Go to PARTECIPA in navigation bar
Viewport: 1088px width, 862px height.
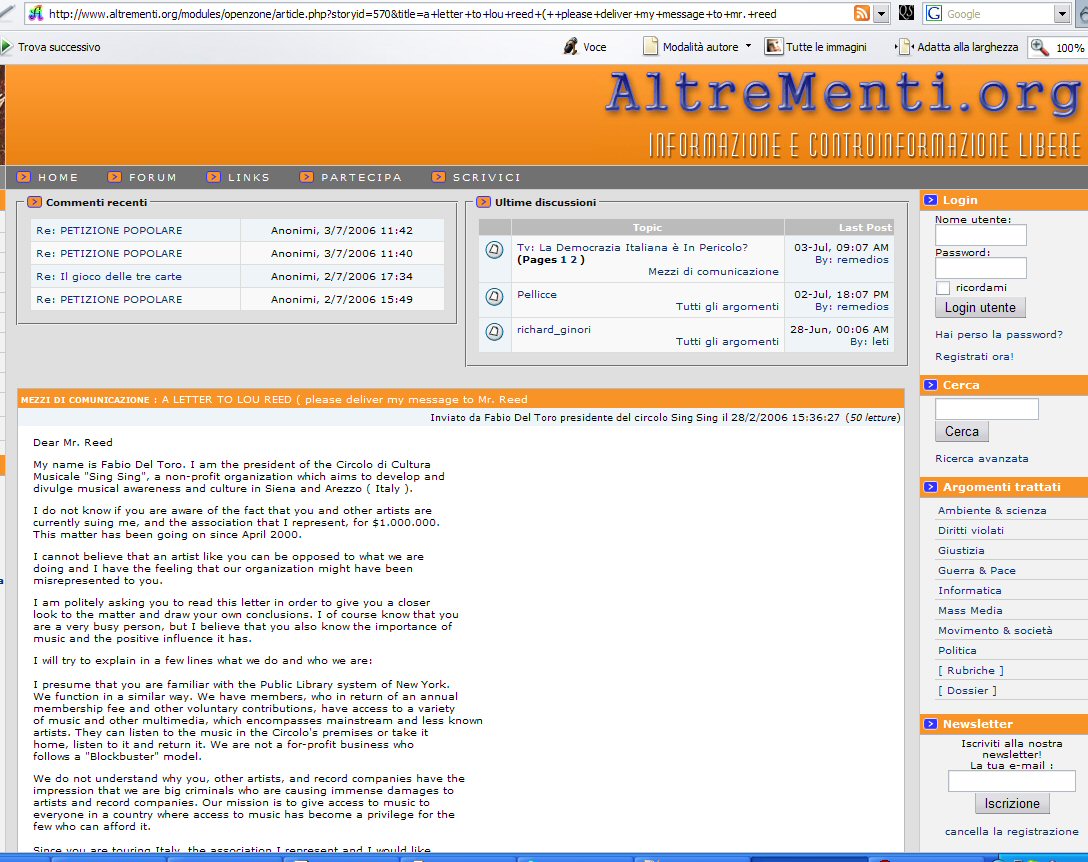[361, 177]
